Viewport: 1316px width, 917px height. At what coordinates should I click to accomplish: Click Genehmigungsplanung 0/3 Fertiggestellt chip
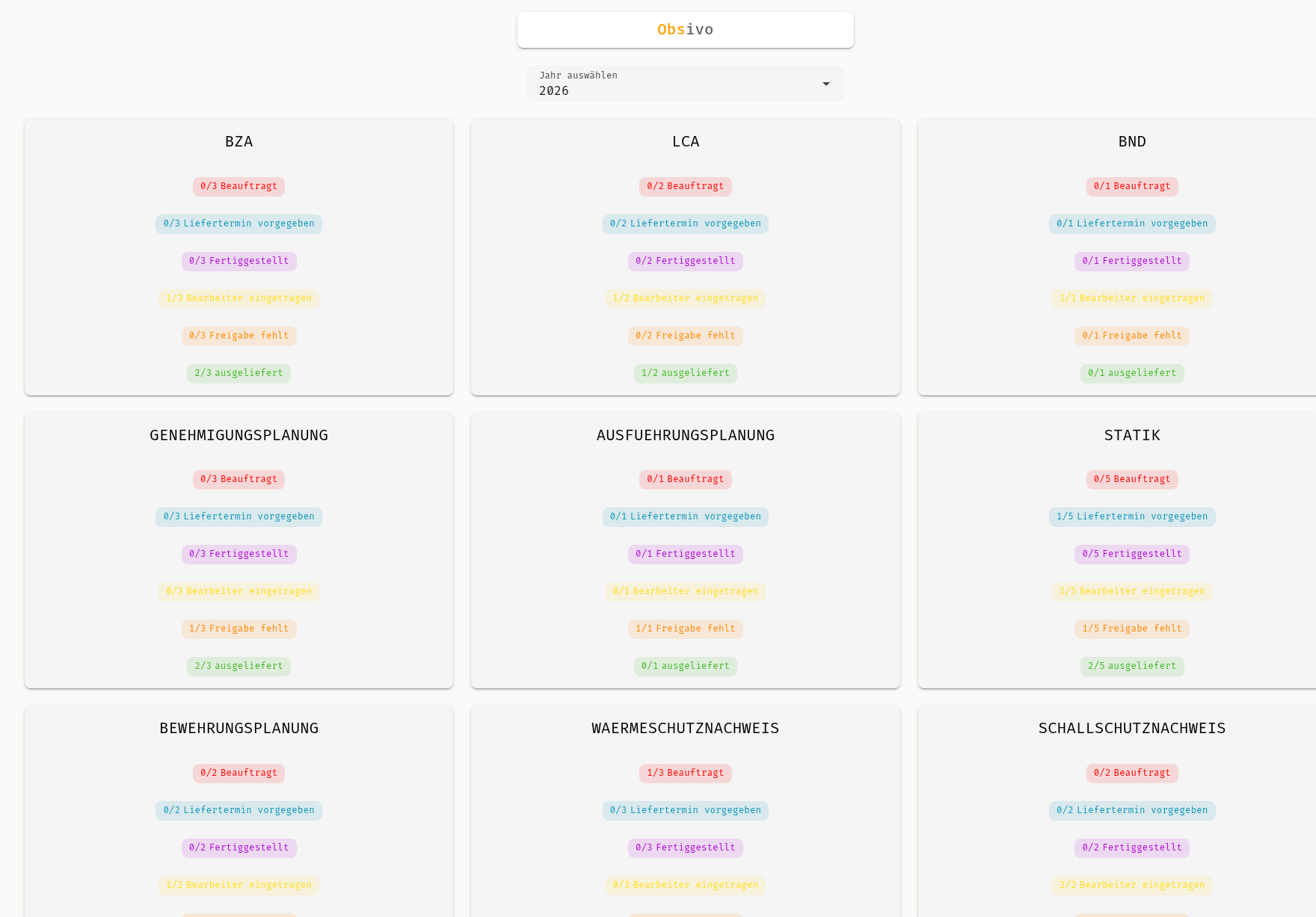coord(239,555)
